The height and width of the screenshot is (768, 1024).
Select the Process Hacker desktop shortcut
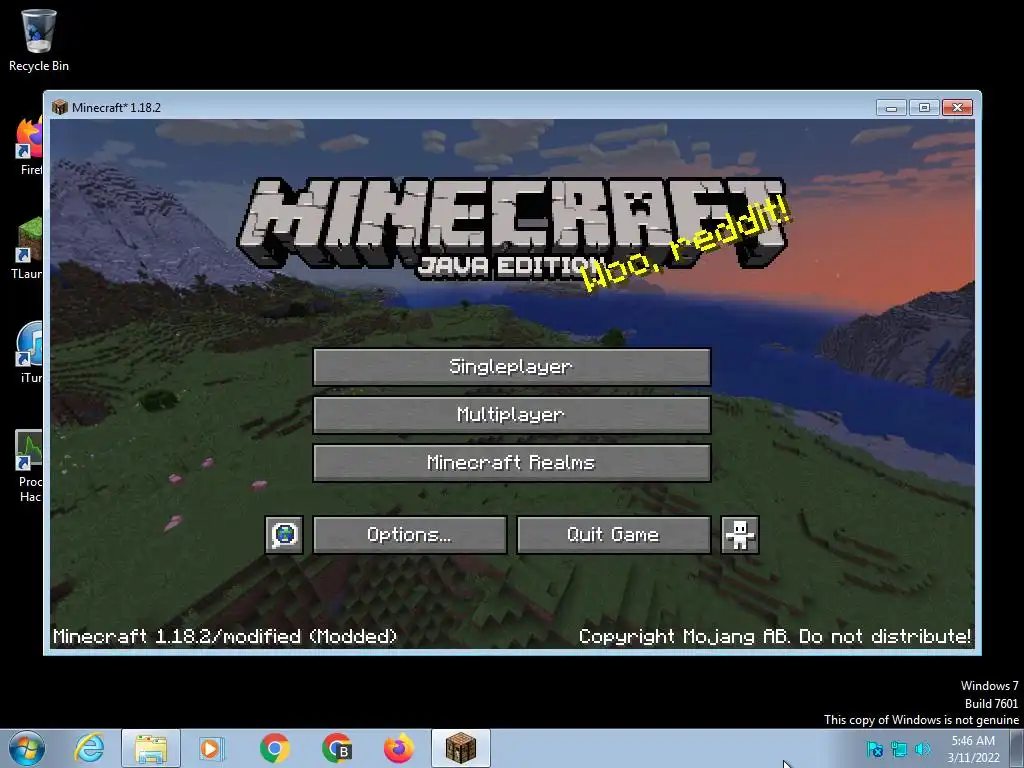point(29,466)
